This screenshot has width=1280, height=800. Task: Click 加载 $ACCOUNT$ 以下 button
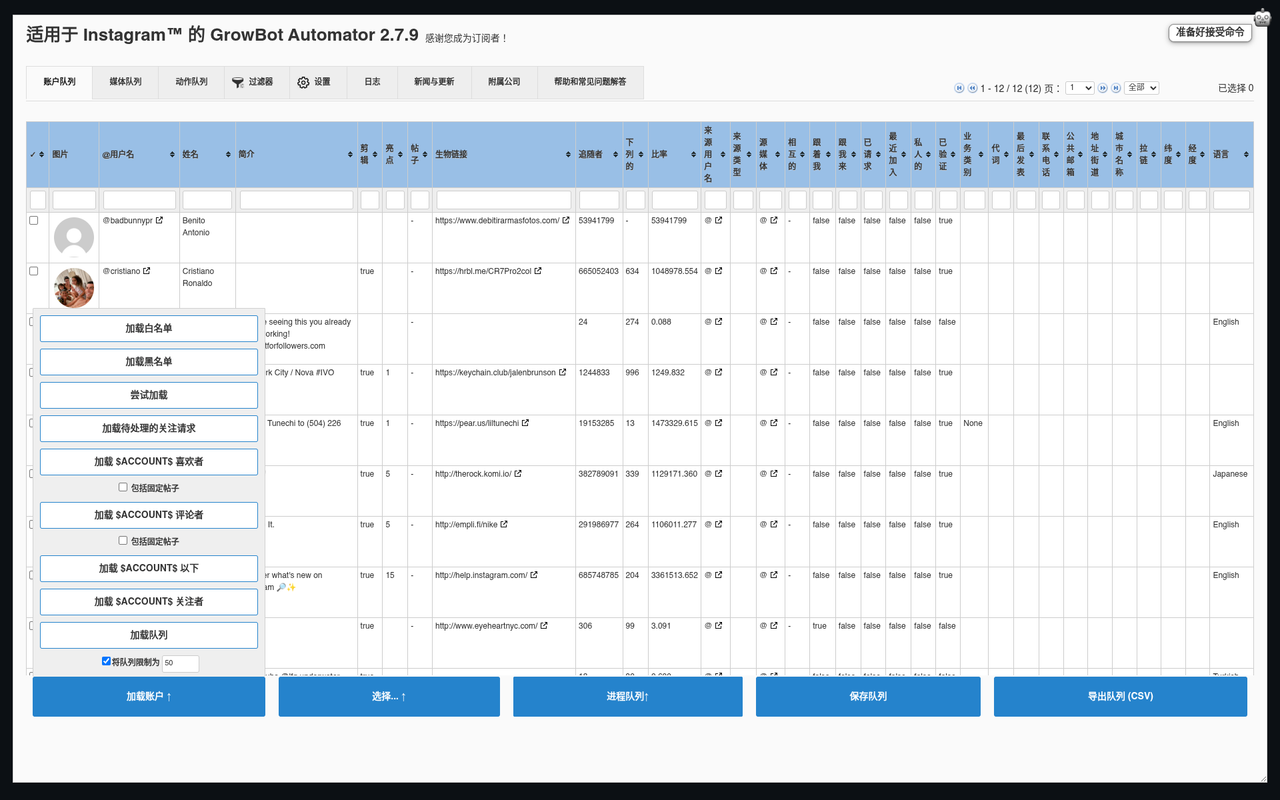pyautogui.click(x=149, y=568)
